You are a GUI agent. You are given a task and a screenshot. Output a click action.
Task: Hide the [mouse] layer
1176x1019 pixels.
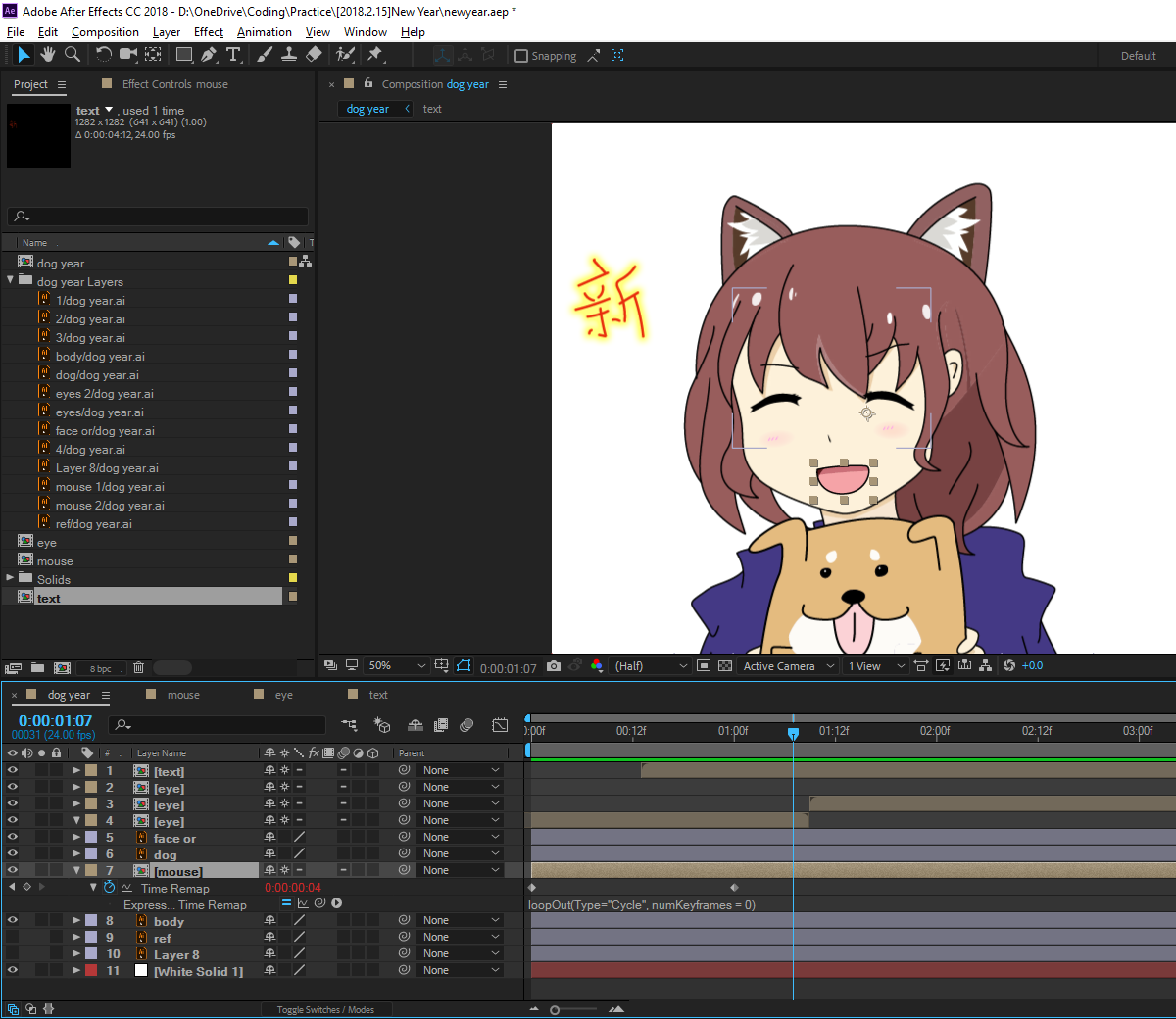13,870
